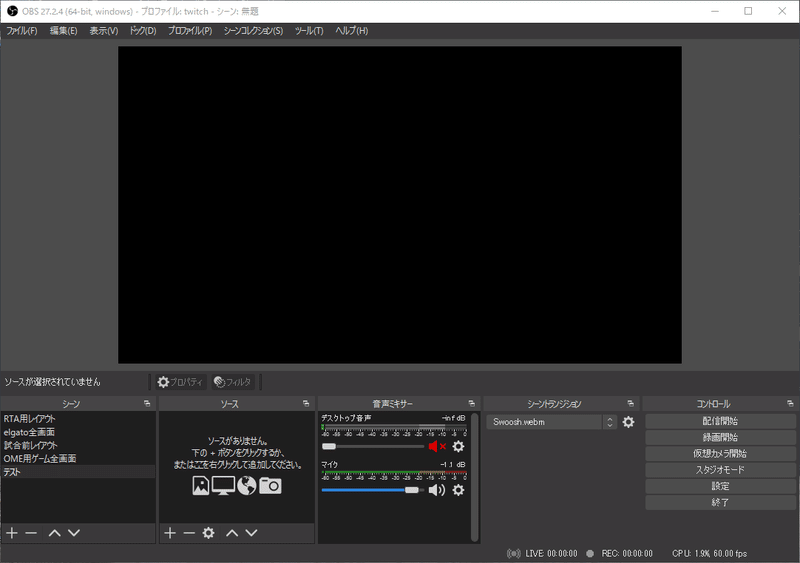This screenshot has width=800, height=563.
Task: Move source up with arrow
Action: click(x=232, y=533)
